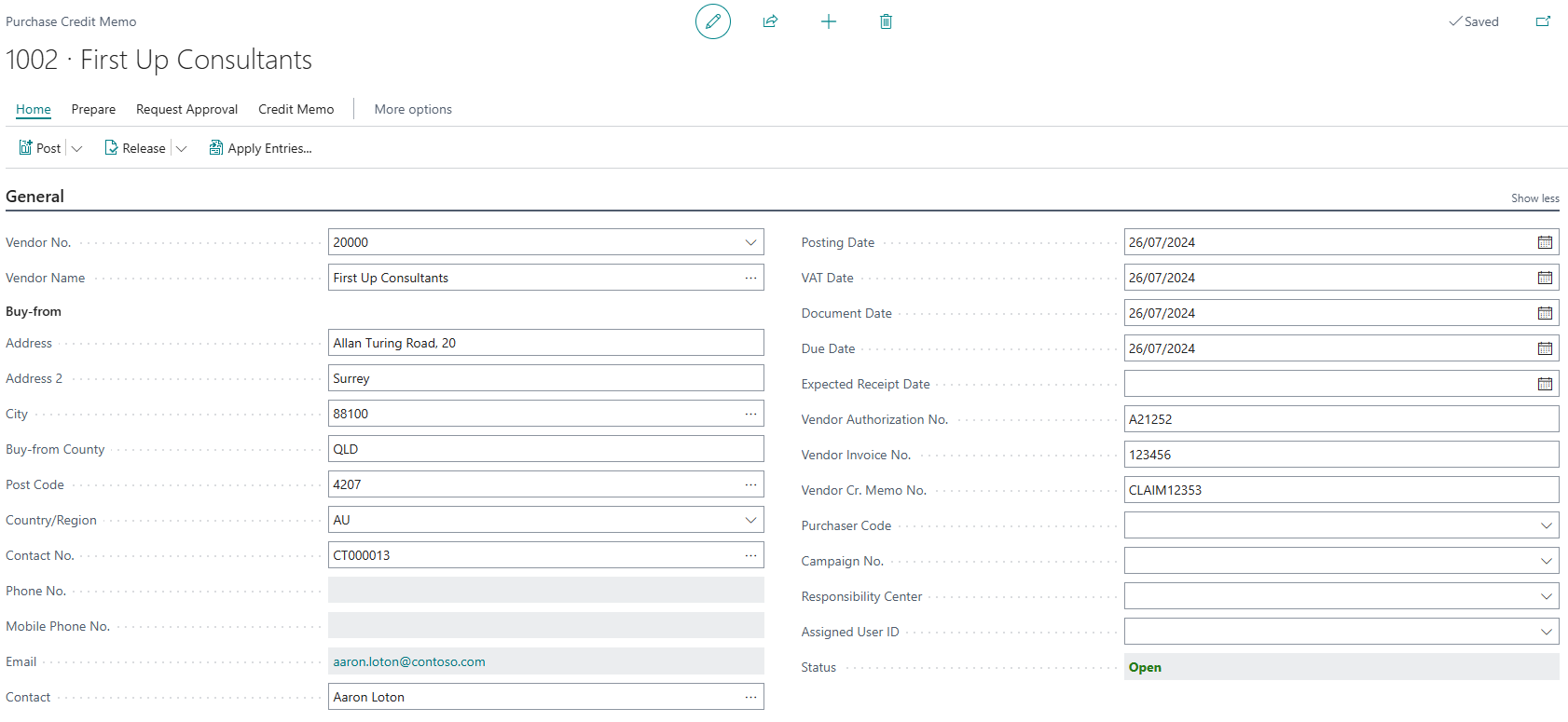This screenshot has width=1568, height=722.
Task: Open Expected Receipt Date calendar picker
Action: point(1545,384)
